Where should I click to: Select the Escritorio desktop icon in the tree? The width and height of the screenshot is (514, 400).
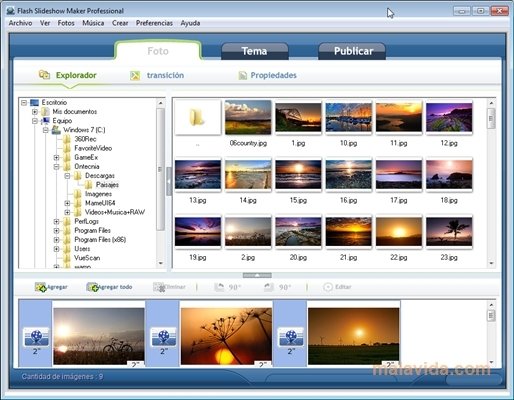[34, 102]
